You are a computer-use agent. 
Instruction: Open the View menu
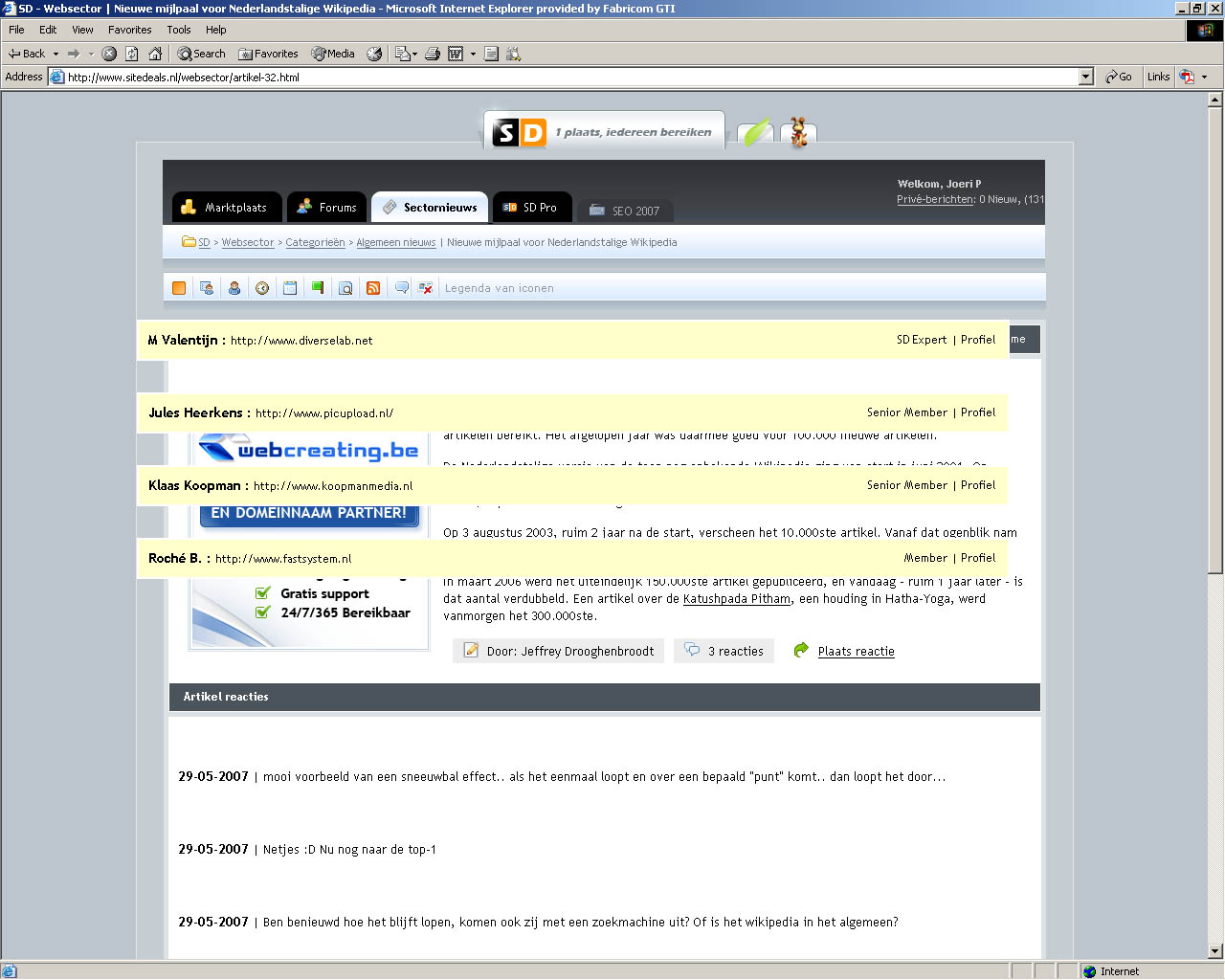(x=82, y=30)
